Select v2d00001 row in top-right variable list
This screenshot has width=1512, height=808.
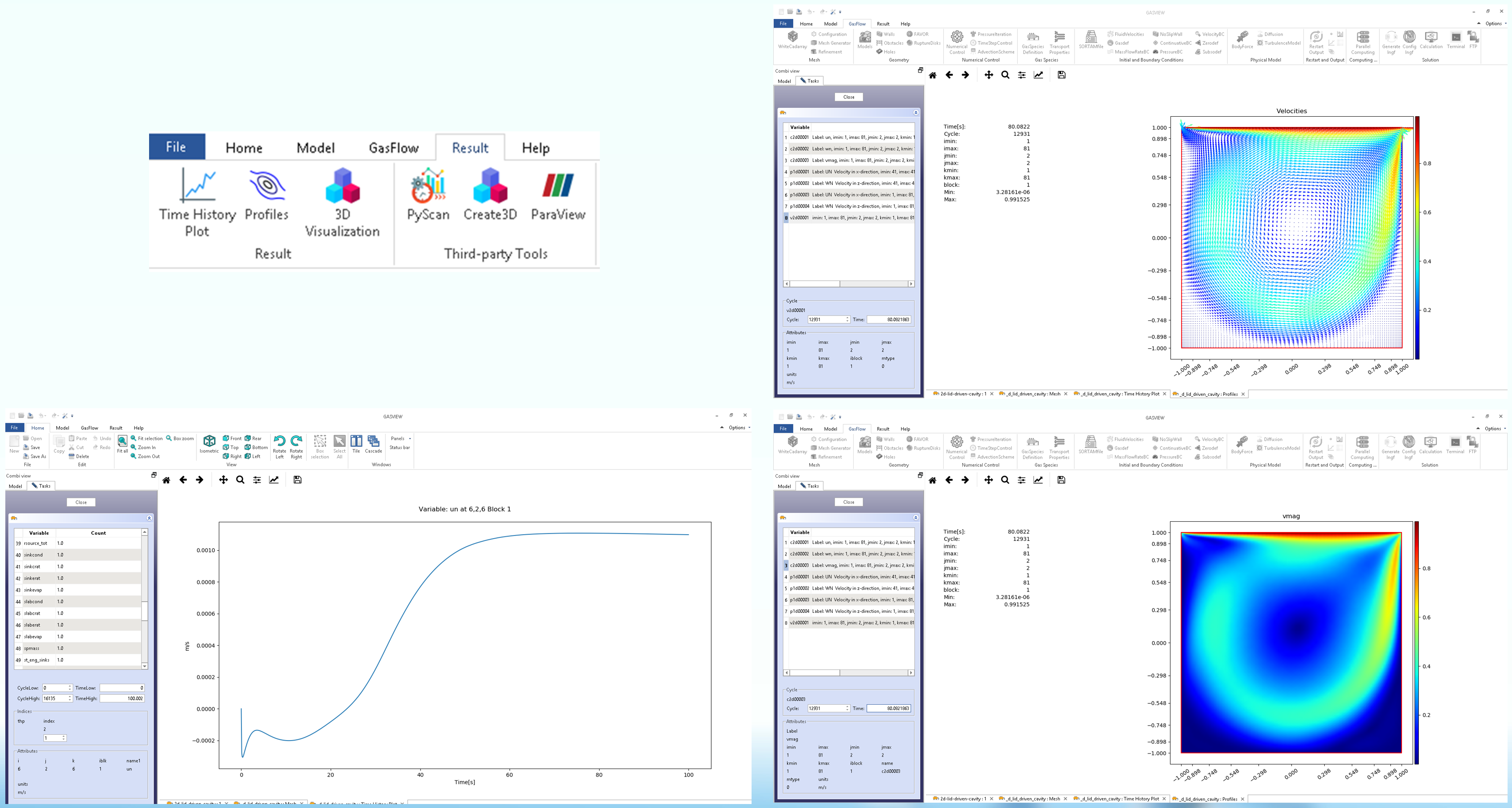tap(849, 218)
